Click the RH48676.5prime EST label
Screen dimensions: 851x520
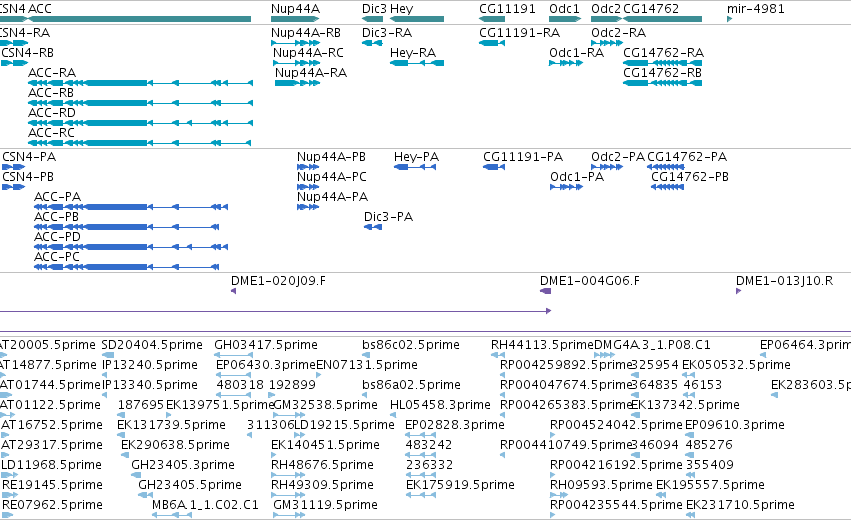coord(322,465)
